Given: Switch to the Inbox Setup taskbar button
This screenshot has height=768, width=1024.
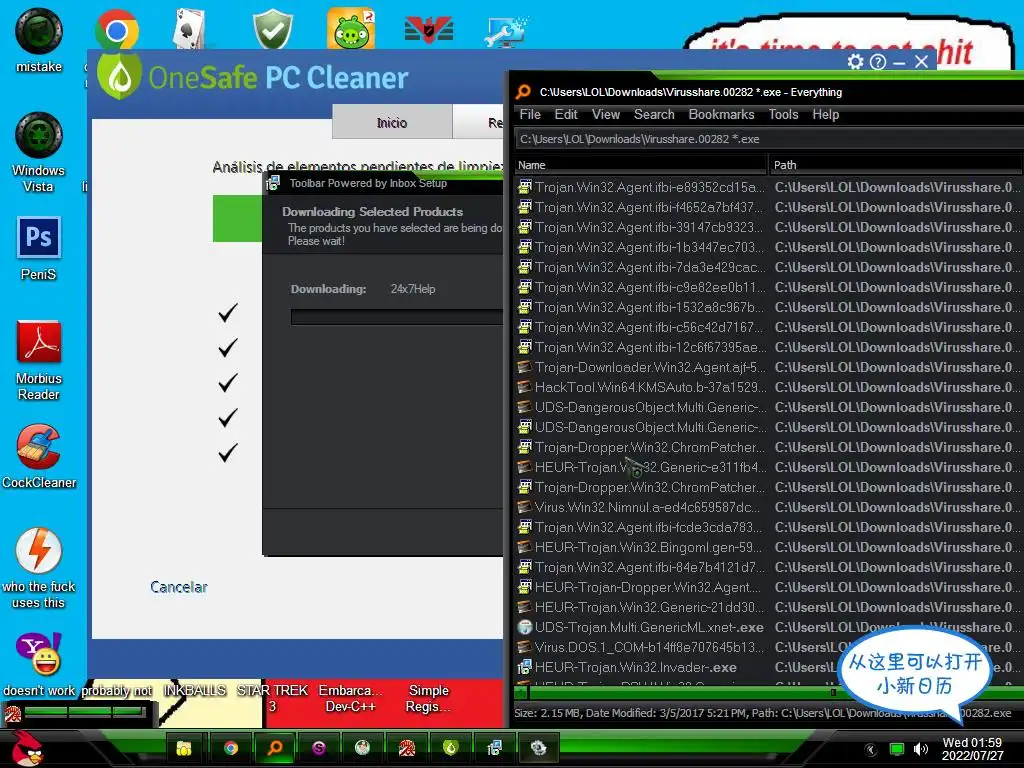Looking at the screenshot, I should tap(494, 748).
